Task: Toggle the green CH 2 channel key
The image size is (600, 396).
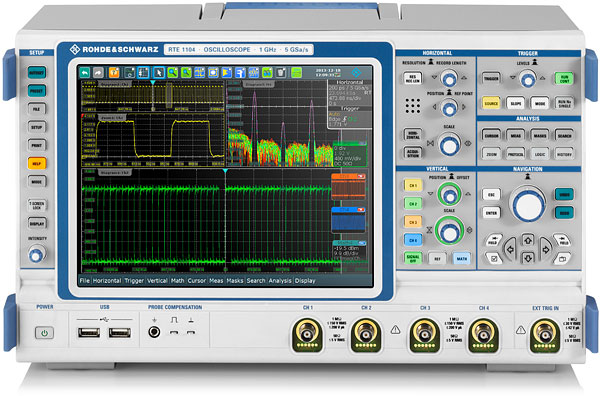Action: [x=413, y=204]
